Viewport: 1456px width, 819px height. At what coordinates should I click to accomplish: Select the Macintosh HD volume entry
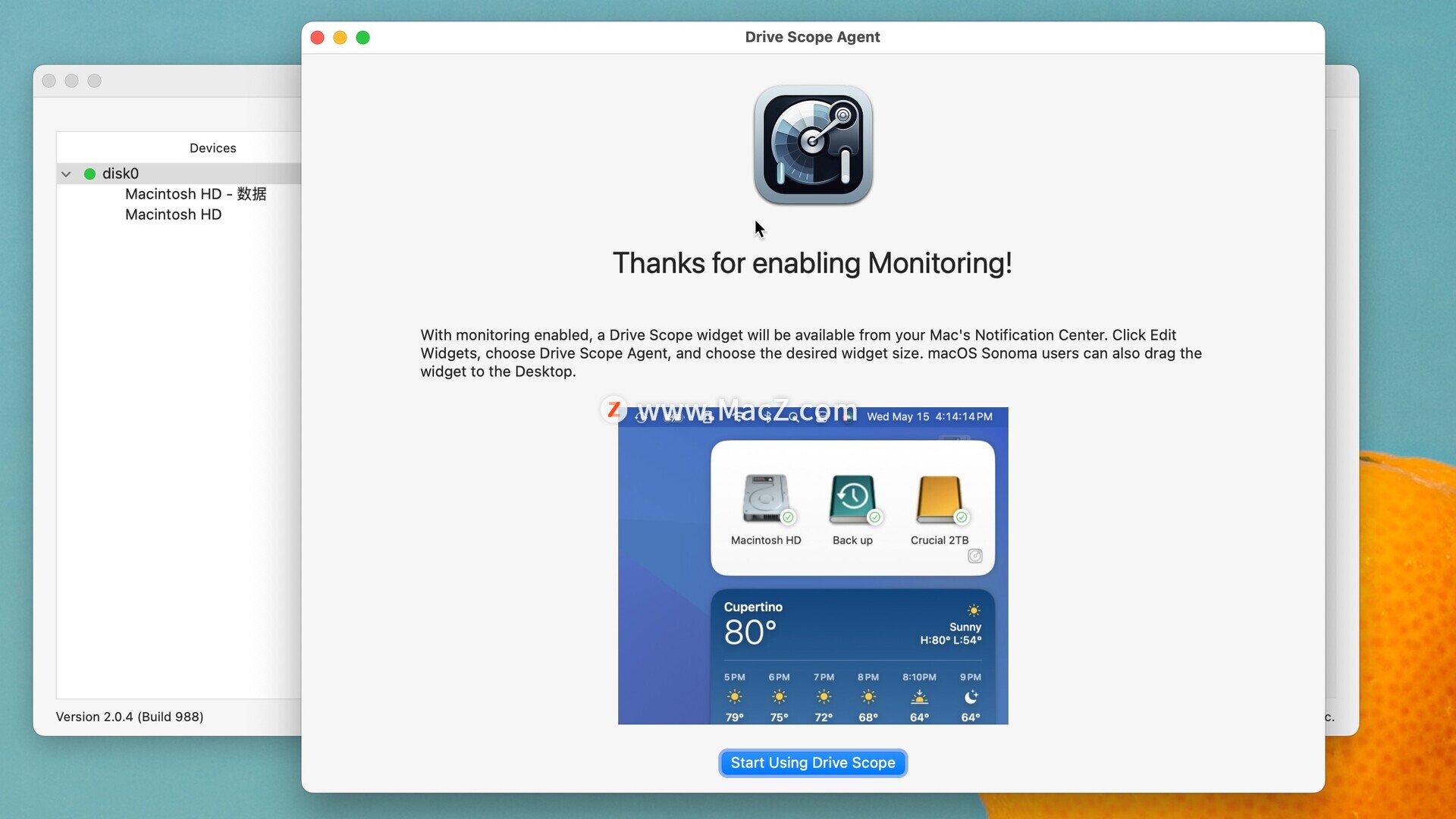173,215
